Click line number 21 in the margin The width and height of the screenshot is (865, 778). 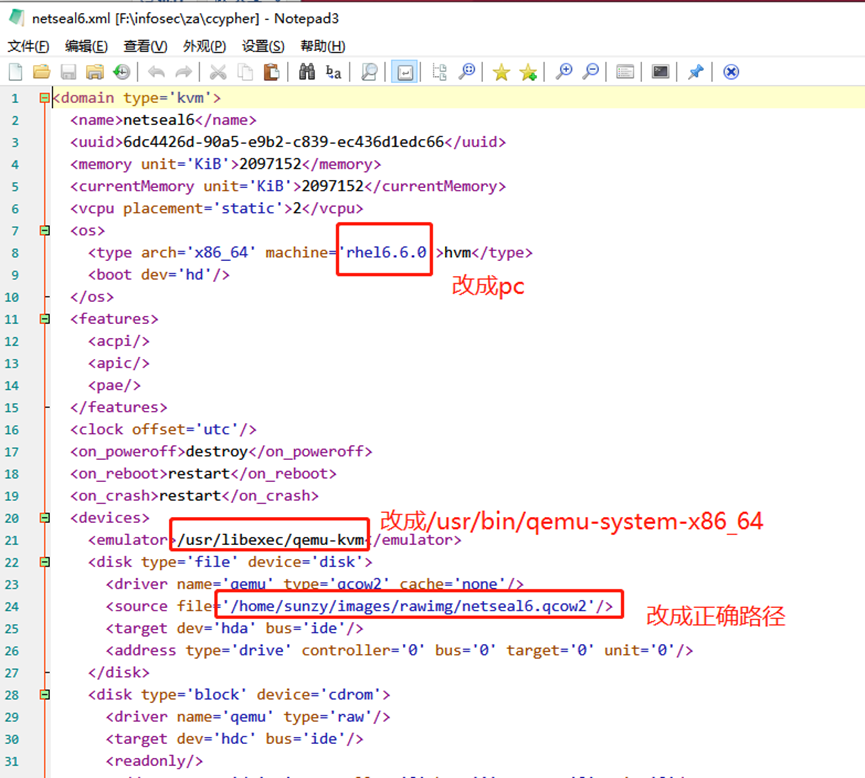(x=12, y=540)
